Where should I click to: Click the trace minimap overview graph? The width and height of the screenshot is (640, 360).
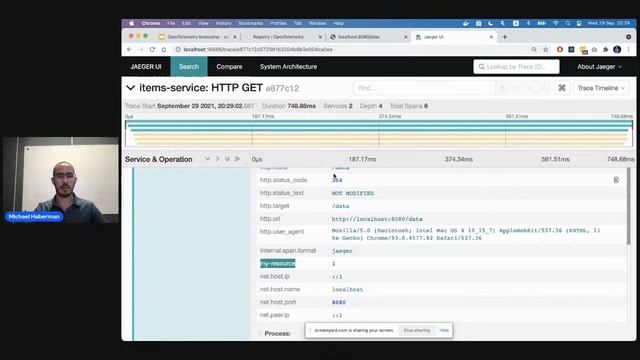(x=379, y=133)
